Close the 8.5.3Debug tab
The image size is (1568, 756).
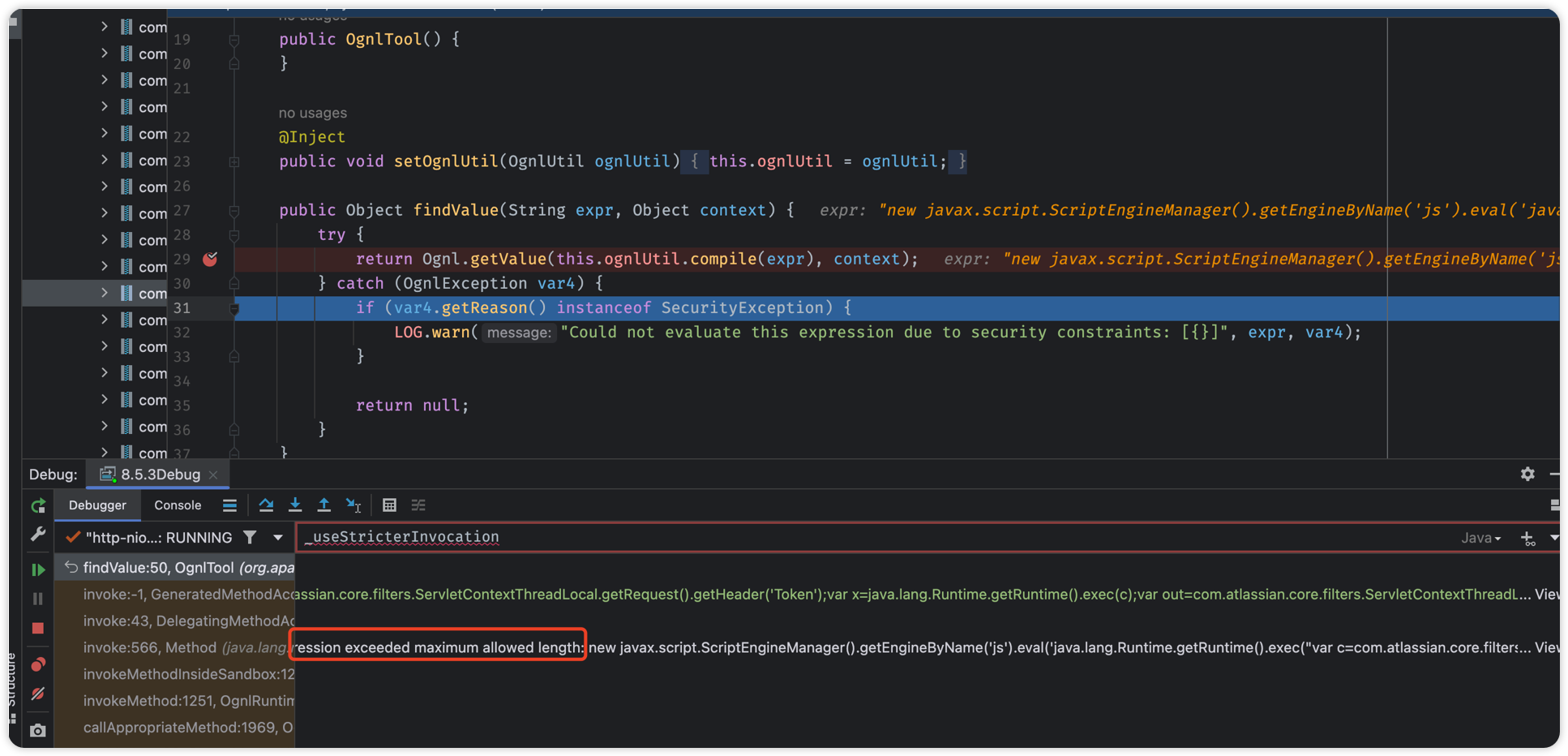click(213, 475)
